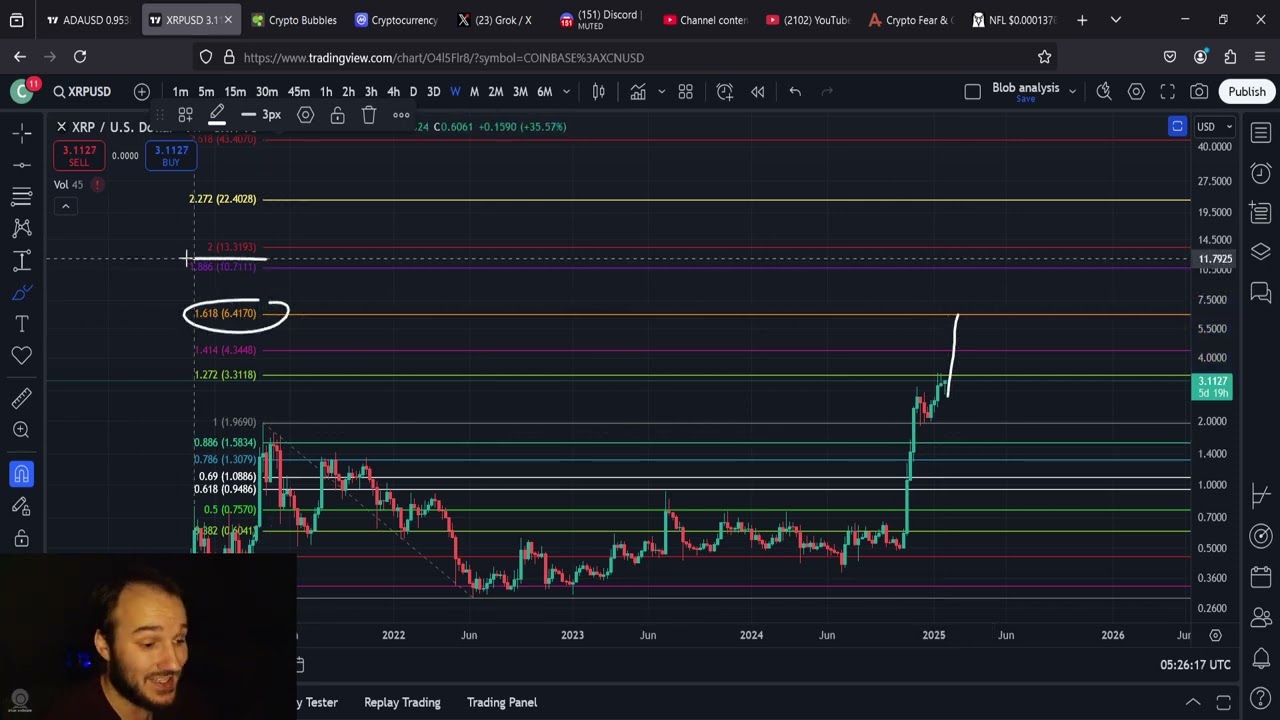Toggle lock all drawings in sidebar

coord(22,539)
